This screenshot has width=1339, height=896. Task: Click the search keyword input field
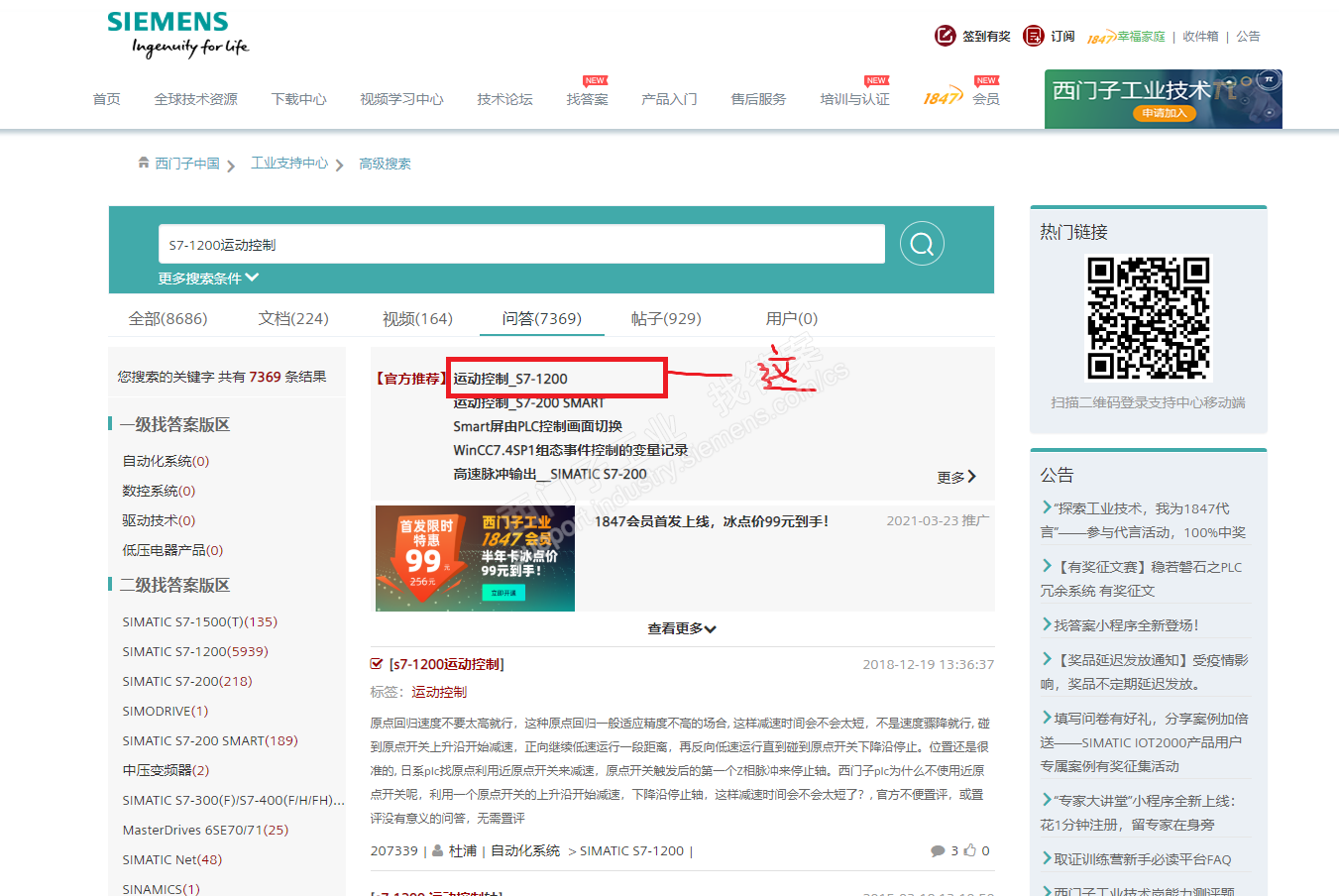521,244
